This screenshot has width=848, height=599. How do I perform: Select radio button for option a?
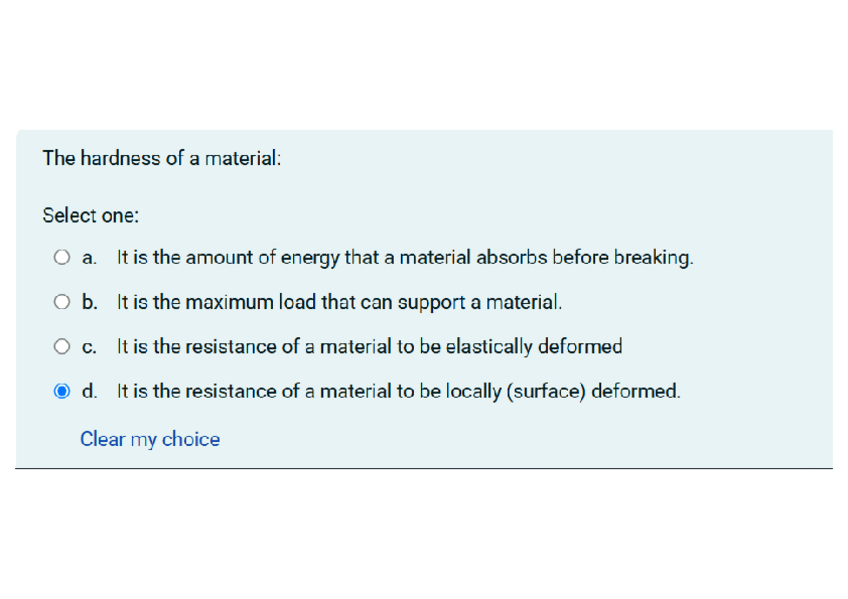coord(63,258)
